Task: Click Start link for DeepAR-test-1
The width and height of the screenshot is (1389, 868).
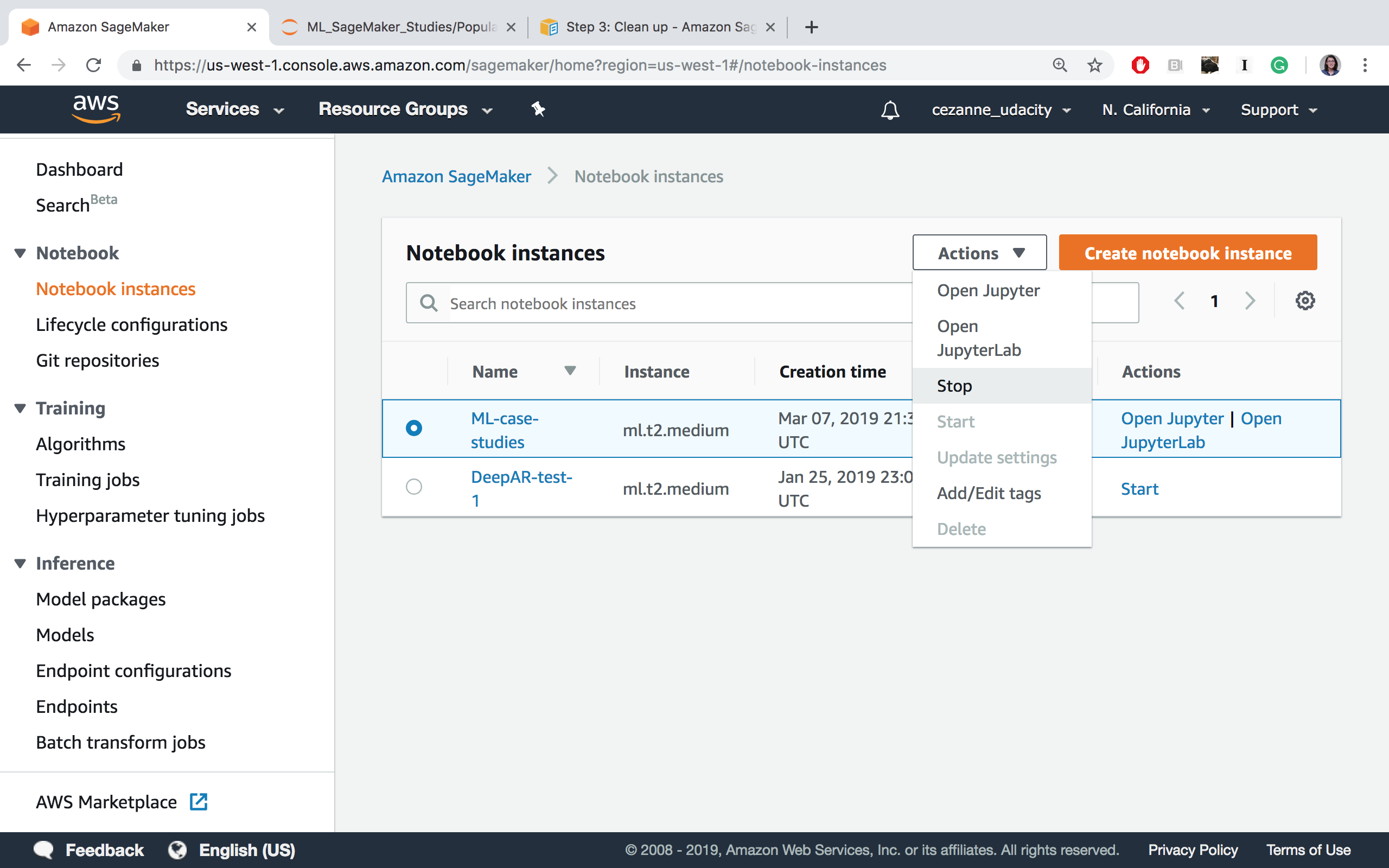Action: (1139, 489)
